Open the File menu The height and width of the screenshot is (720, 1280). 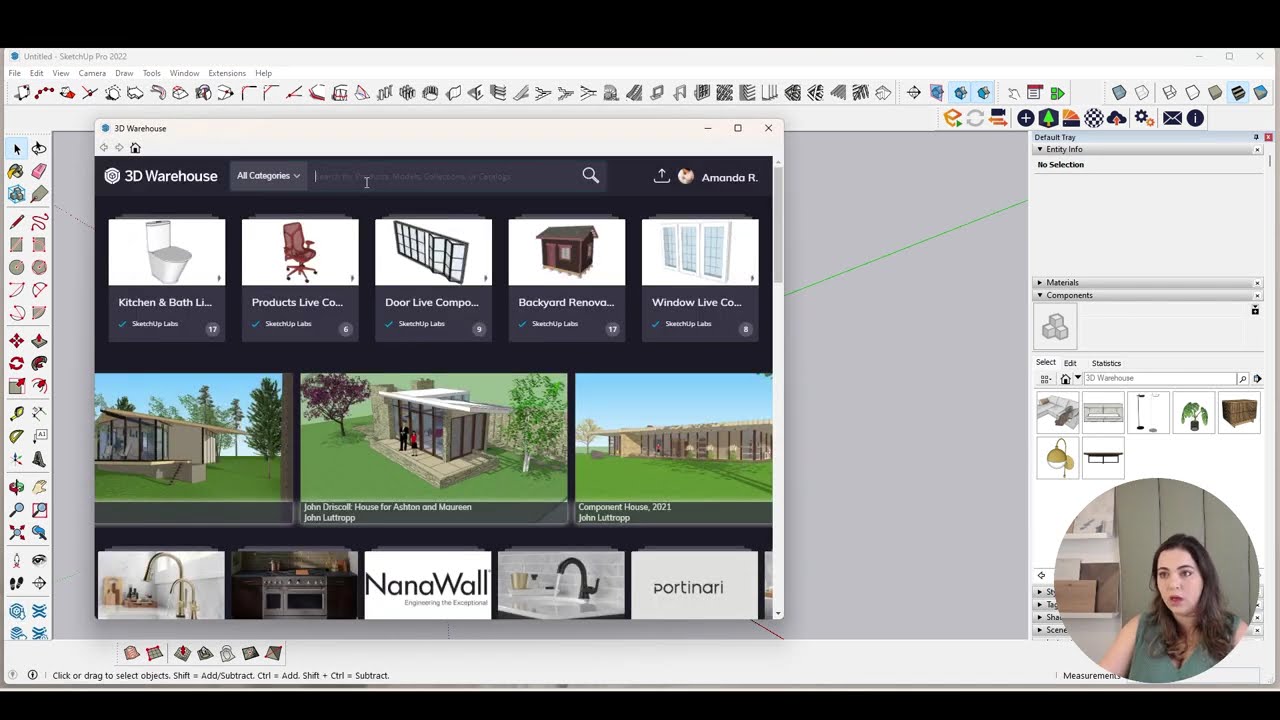coord(15,73)
